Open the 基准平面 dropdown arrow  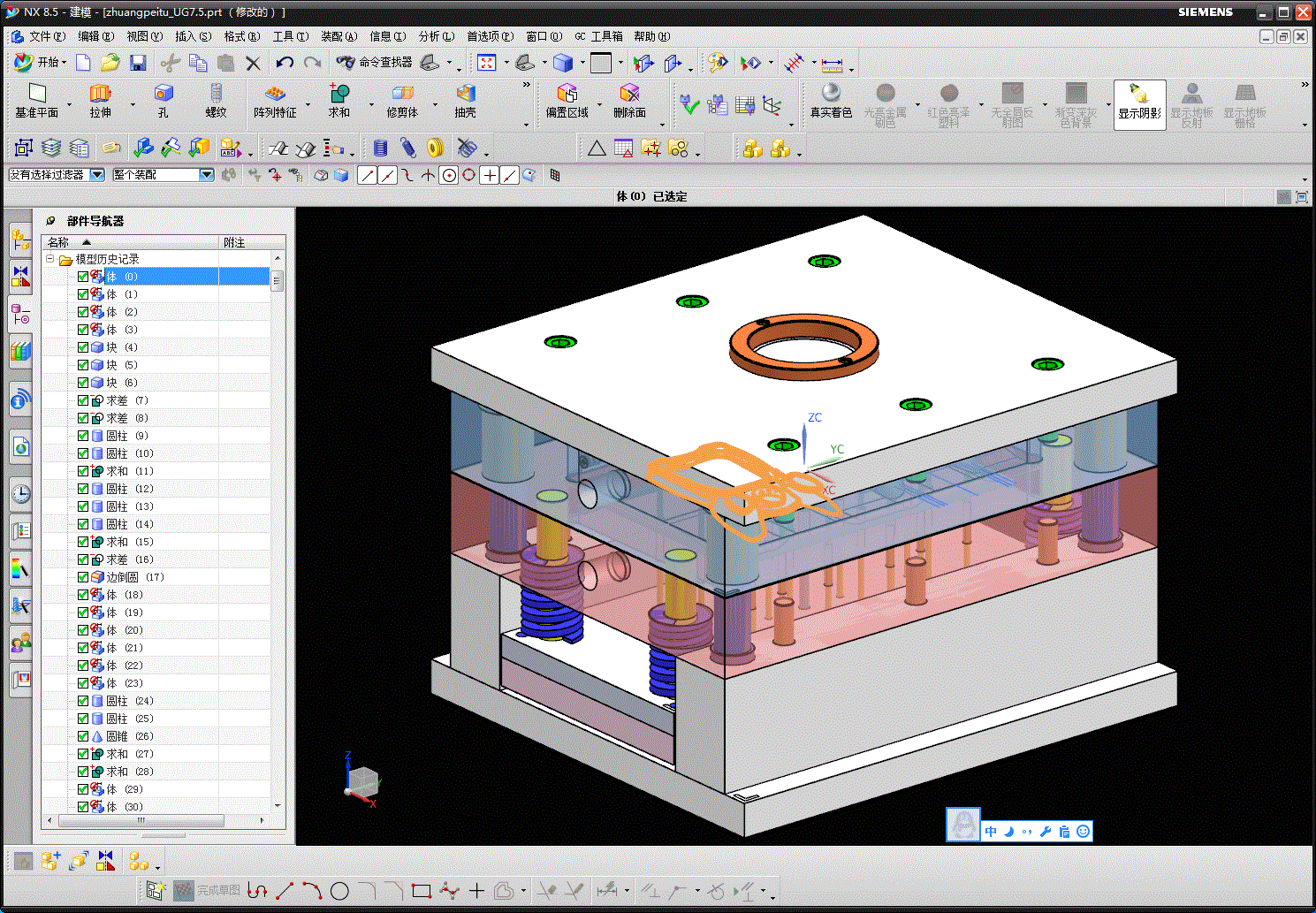[x=69, y=106]
